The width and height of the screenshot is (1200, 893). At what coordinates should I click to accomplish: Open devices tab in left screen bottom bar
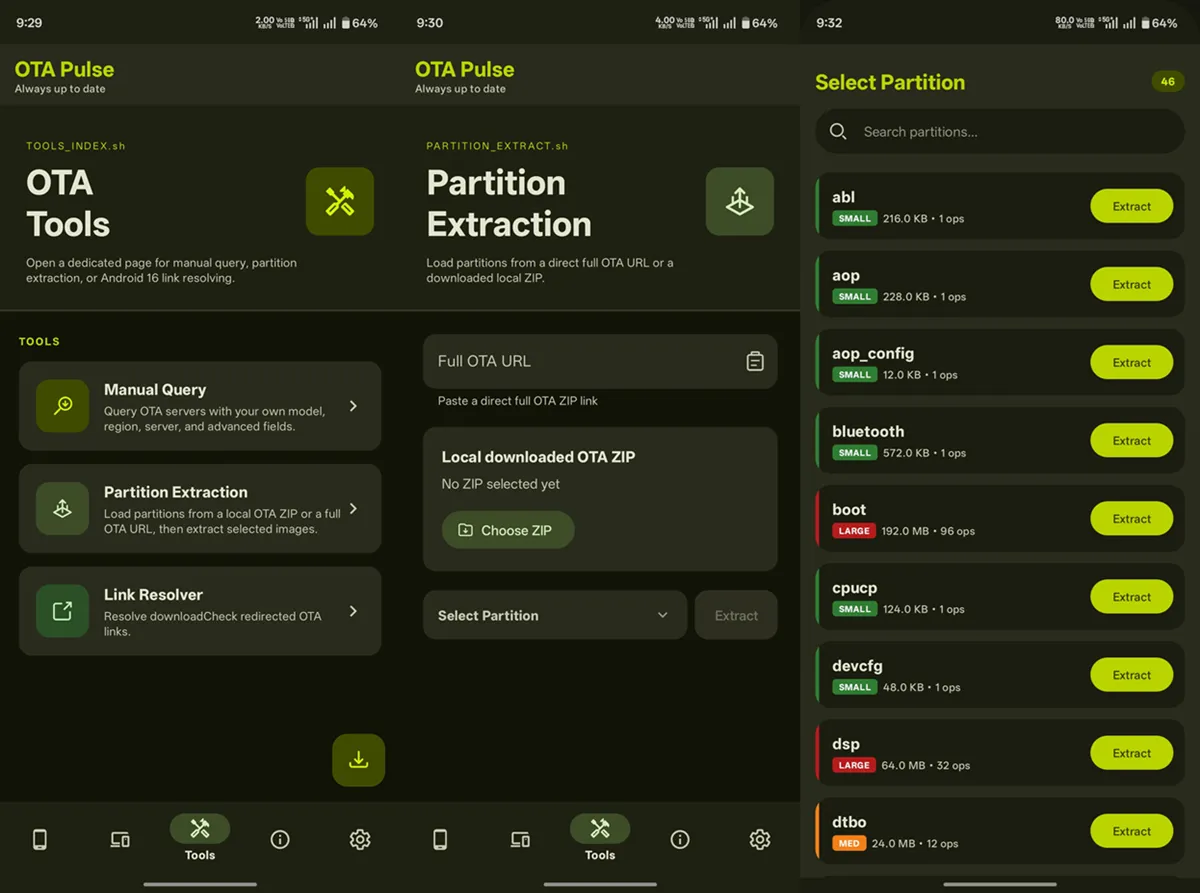click(120, 840)
